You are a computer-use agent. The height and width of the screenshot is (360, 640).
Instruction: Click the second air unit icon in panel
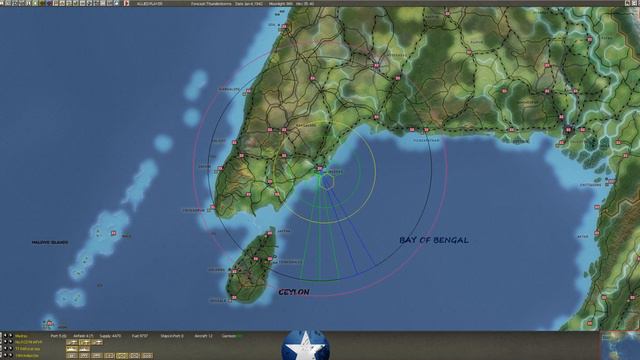tap(84, 342)
